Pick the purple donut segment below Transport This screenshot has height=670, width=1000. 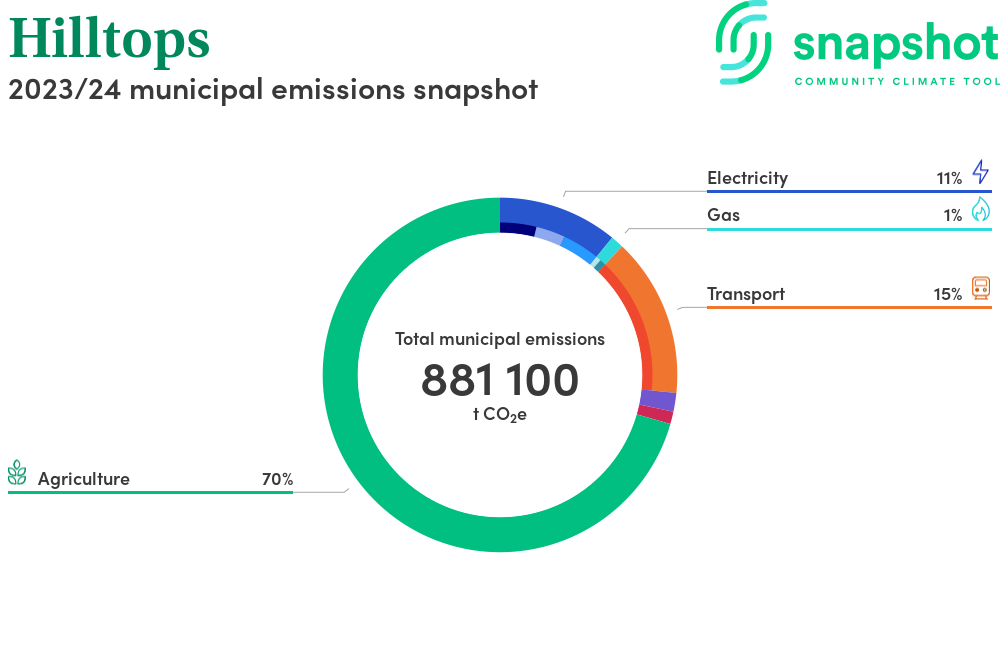point(658,401)
